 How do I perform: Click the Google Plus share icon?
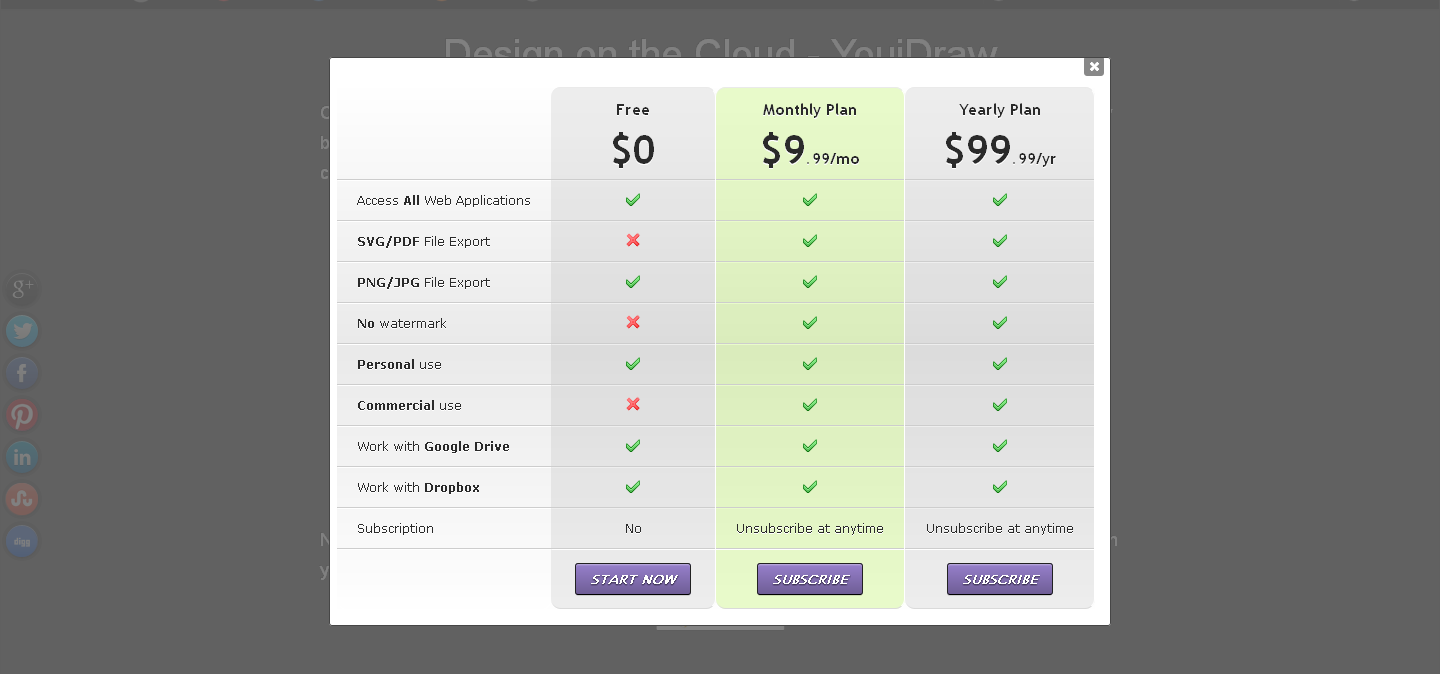pos(22,290)
